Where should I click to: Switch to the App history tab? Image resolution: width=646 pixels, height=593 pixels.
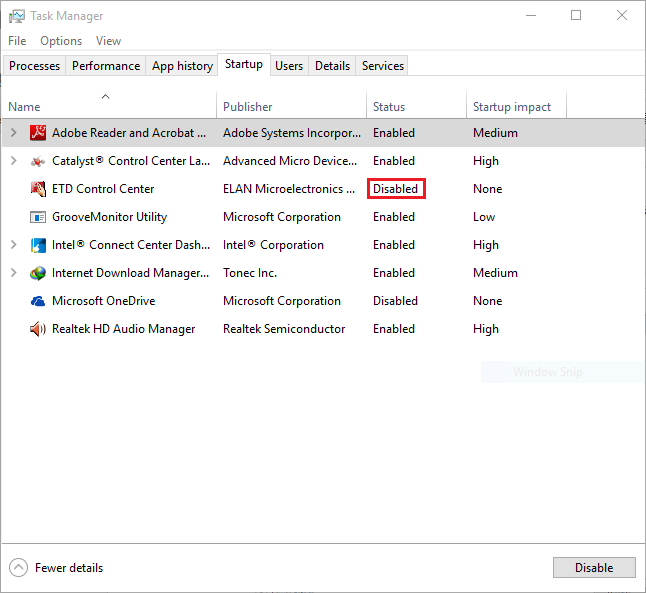tap(182, 66)
